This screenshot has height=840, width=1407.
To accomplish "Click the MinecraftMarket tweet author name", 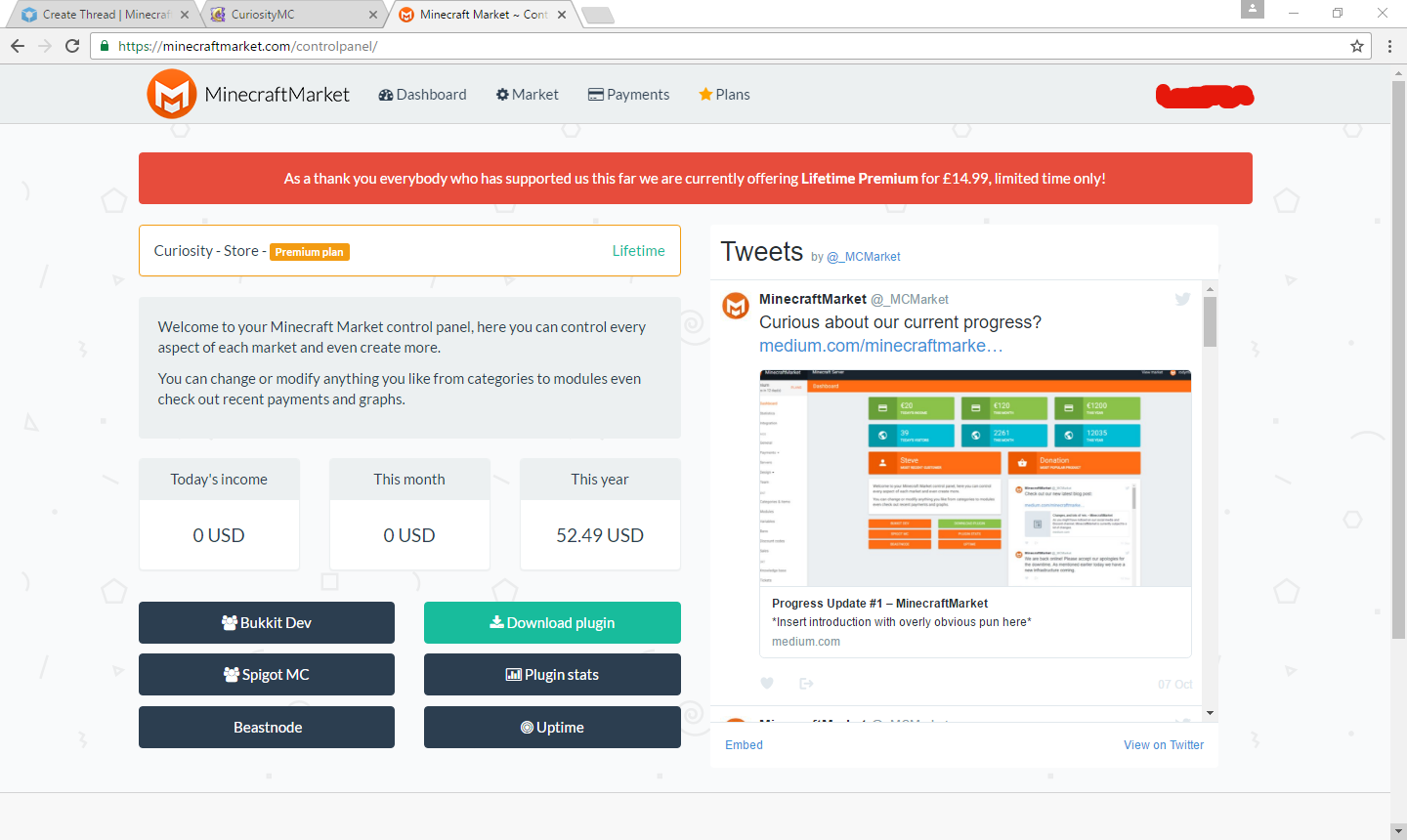I will (813, 299).
